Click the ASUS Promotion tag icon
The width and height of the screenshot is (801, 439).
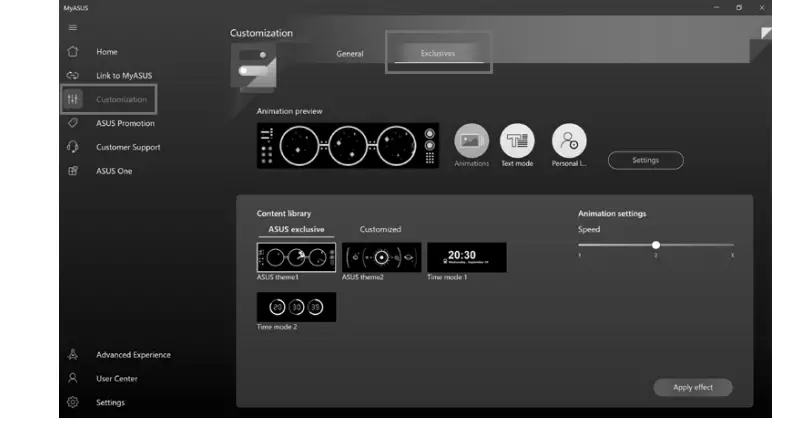click(x=73, y=123)
